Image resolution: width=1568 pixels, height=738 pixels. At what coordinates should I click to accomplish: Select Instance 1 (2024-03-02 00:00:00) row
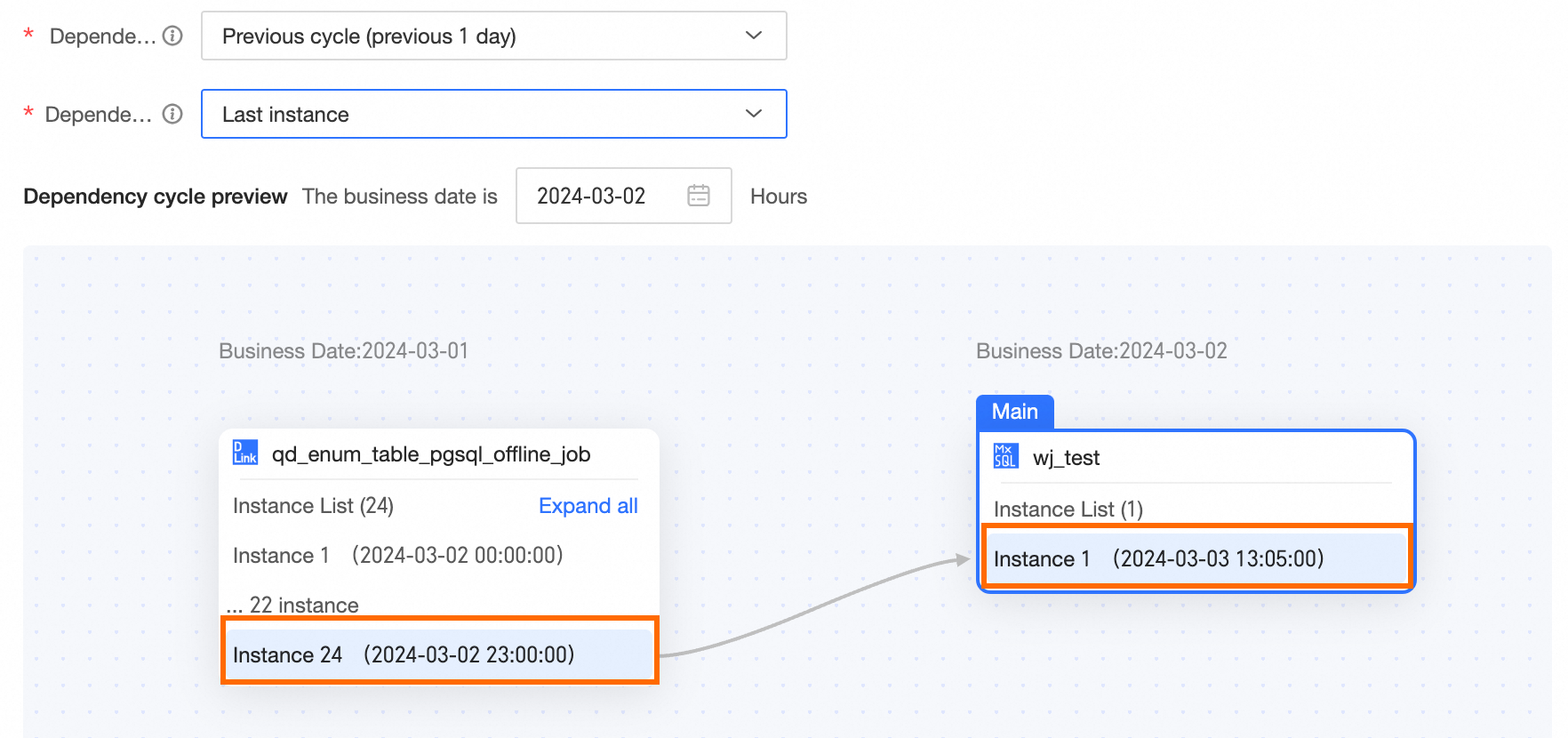[x=439, y=556]
